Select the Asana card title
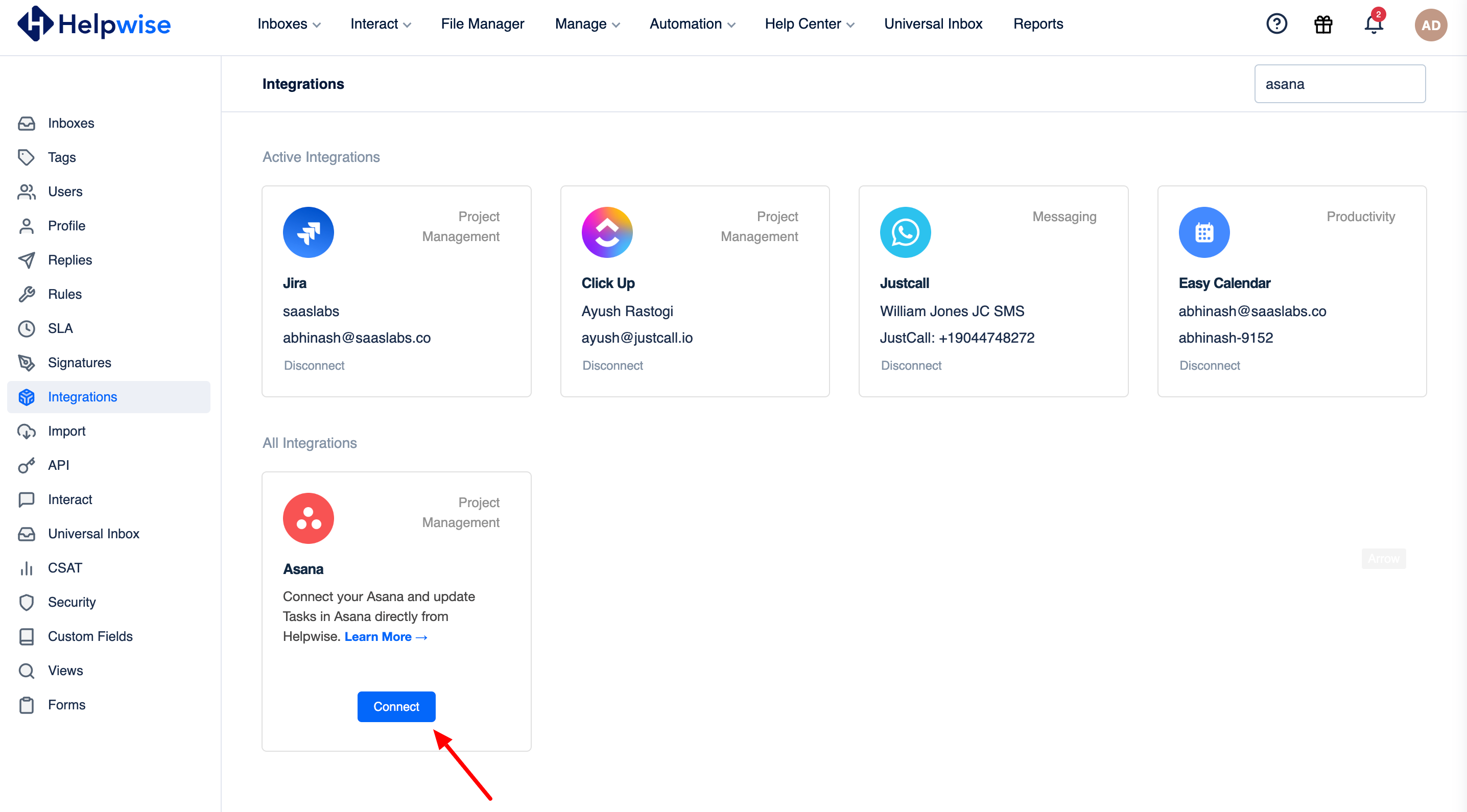Screen dimensions: 1467x812 coord(303,569)
